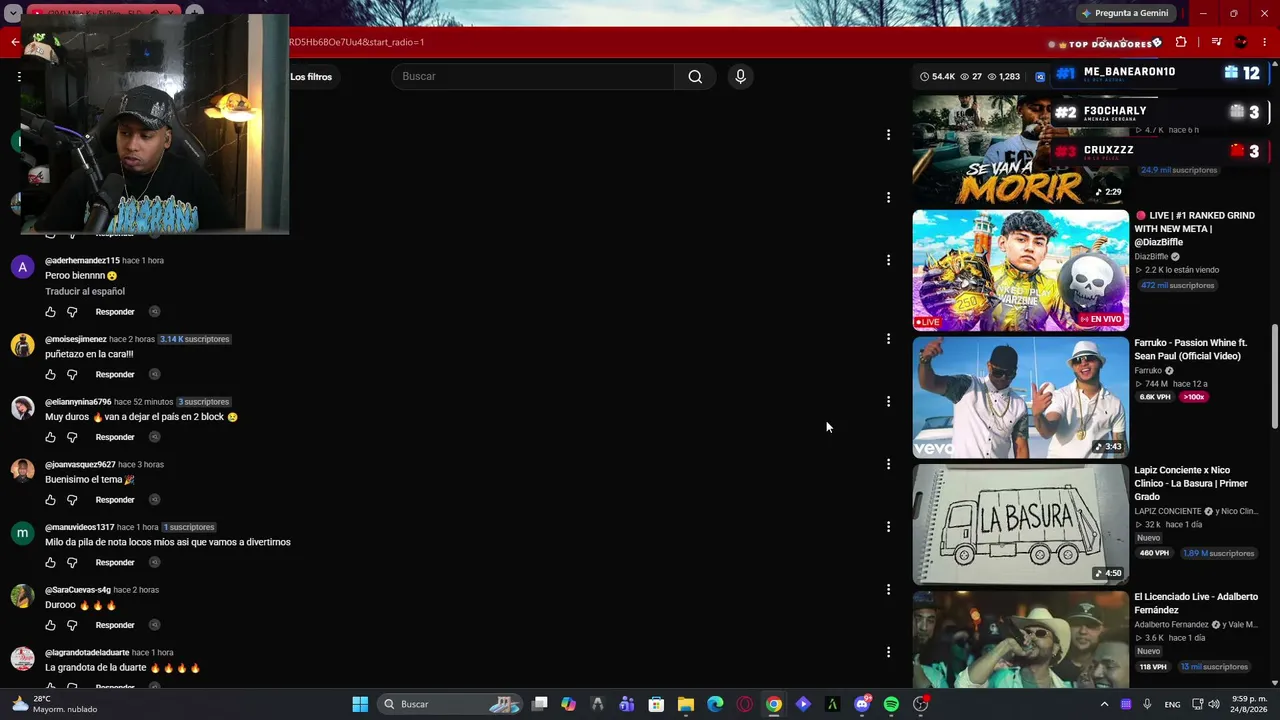Viewport: 1280px width, 720px height.
Task: Open Copilot from the taskbar
Action: click(568, 704)
